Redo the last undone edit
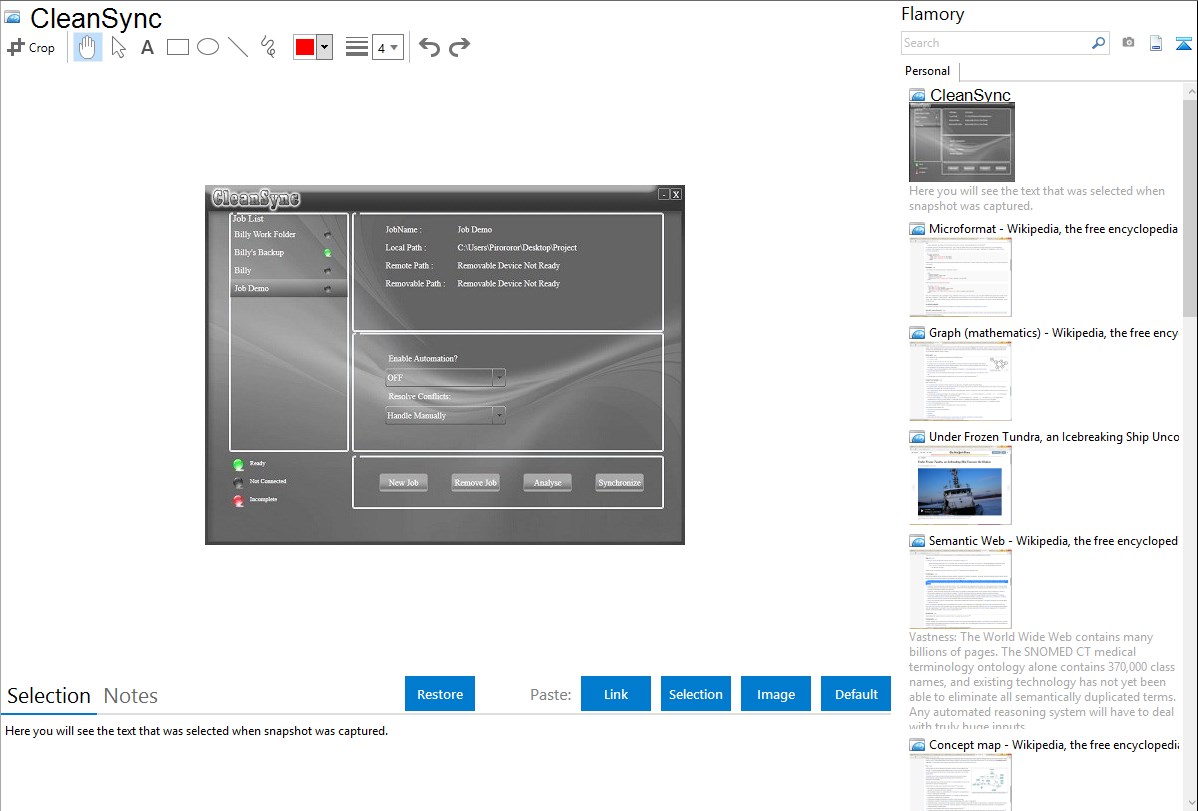The height and width of the screenshot is (811, 1198). coord(459,47)
